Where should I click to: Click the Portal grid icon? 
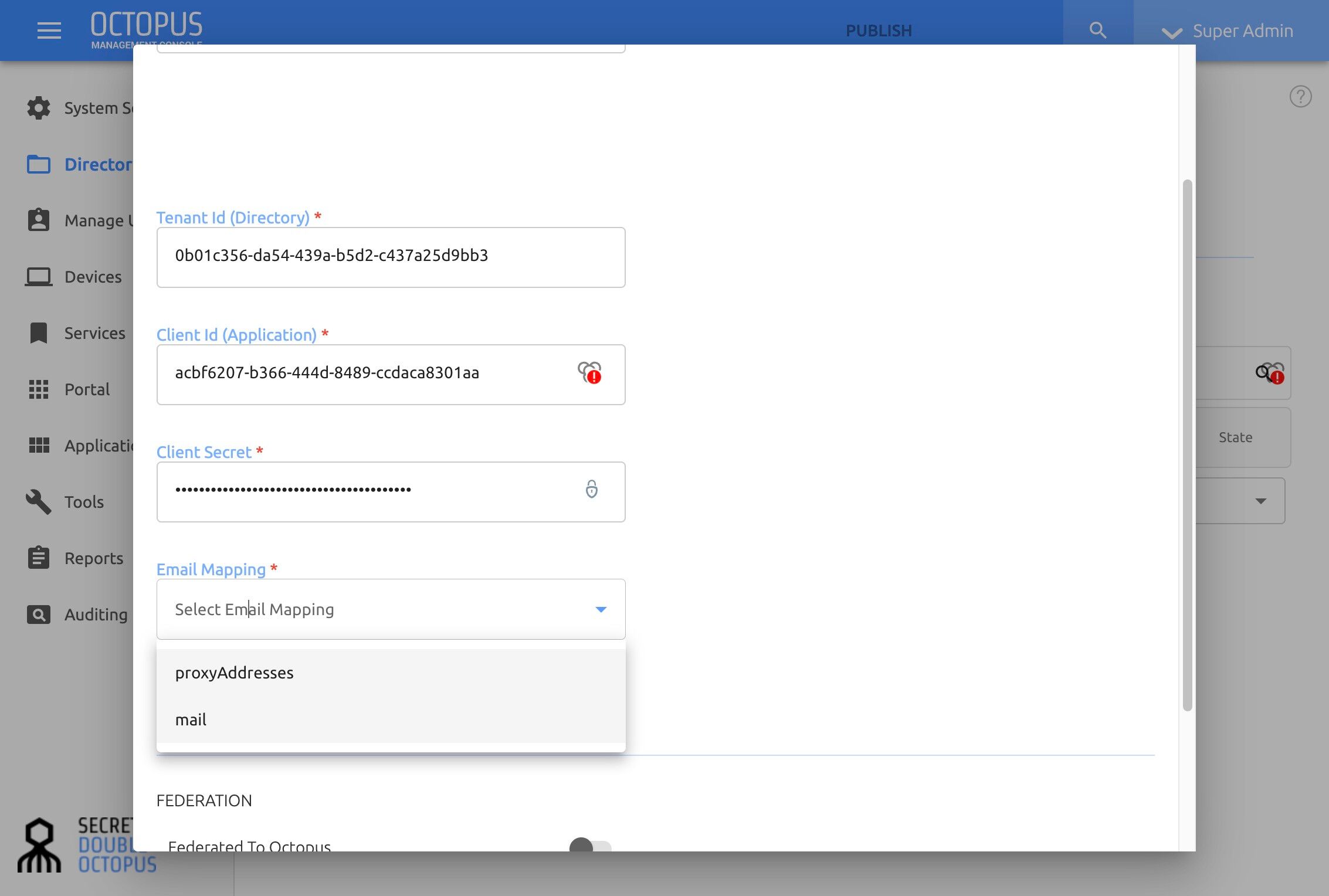(x=39, y=389)
